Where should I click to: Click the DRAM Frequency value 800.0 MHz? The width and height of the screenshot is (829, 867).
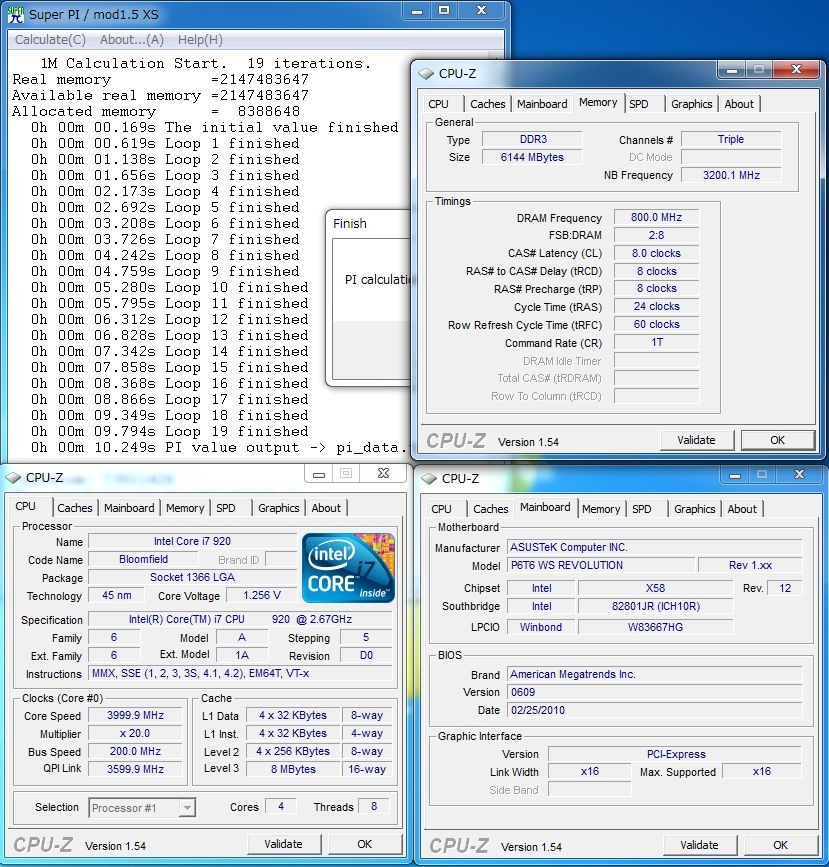(x=656, y=217)
